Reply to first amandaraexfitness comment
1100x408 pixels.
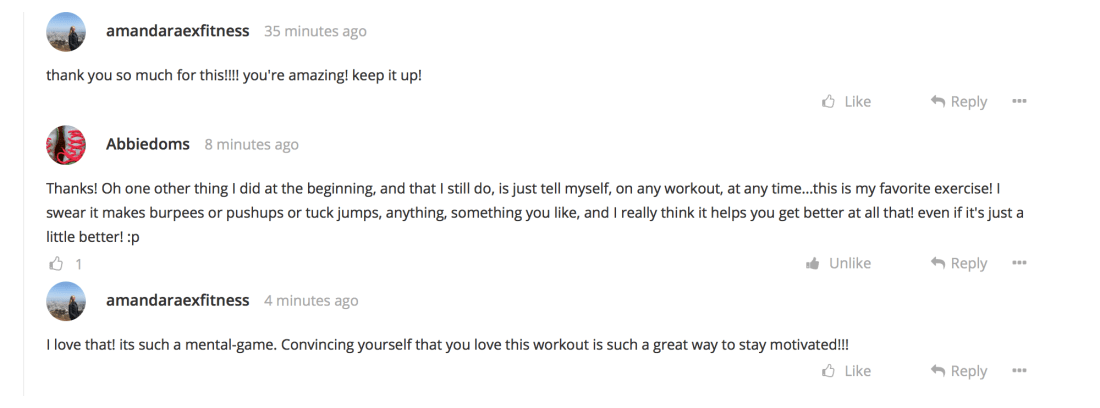[x=958, y=102]
